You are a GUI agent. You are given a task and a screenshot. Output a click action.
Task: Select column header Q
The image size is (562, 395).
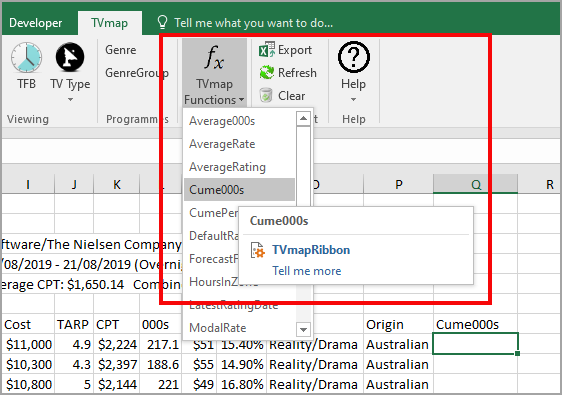coord(475,184)
